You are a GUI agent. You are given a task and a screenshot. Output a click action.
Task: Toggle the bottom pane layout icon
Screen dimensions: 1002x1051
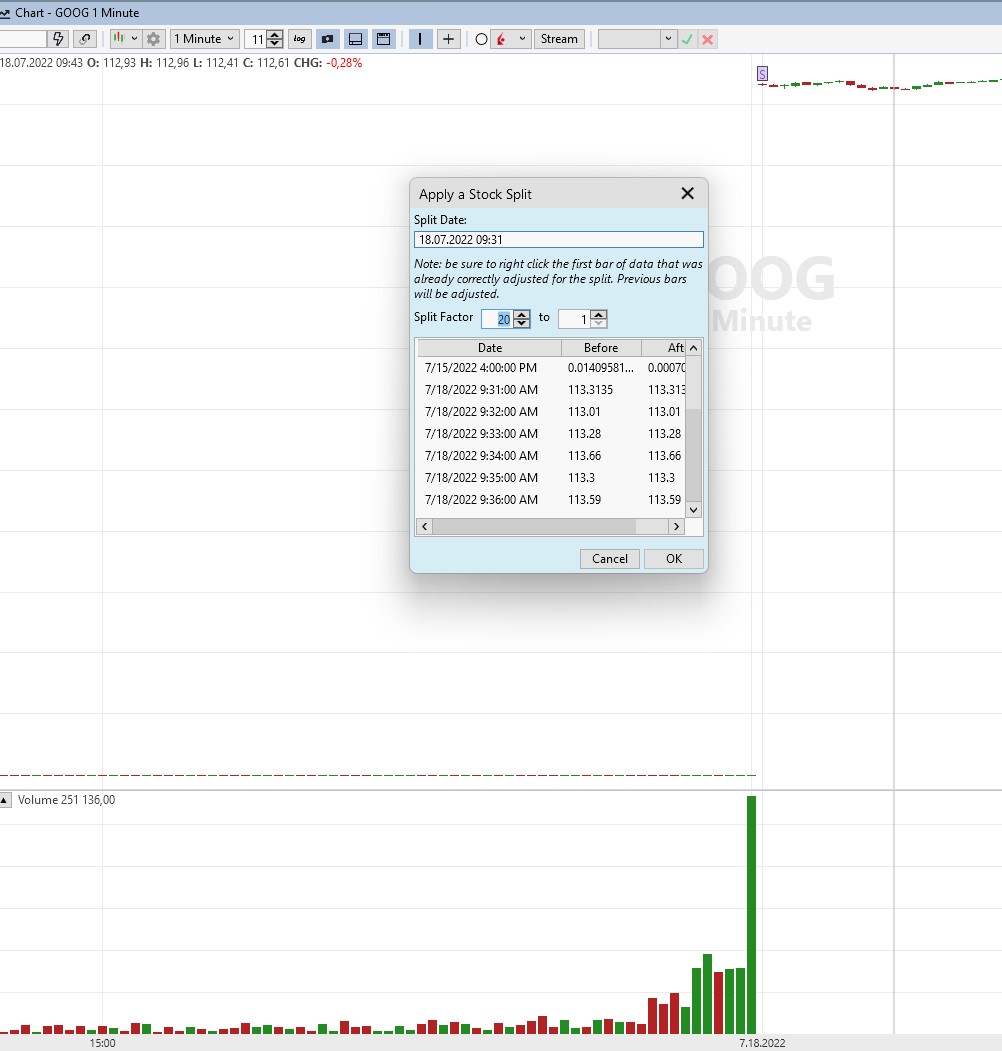356,39
